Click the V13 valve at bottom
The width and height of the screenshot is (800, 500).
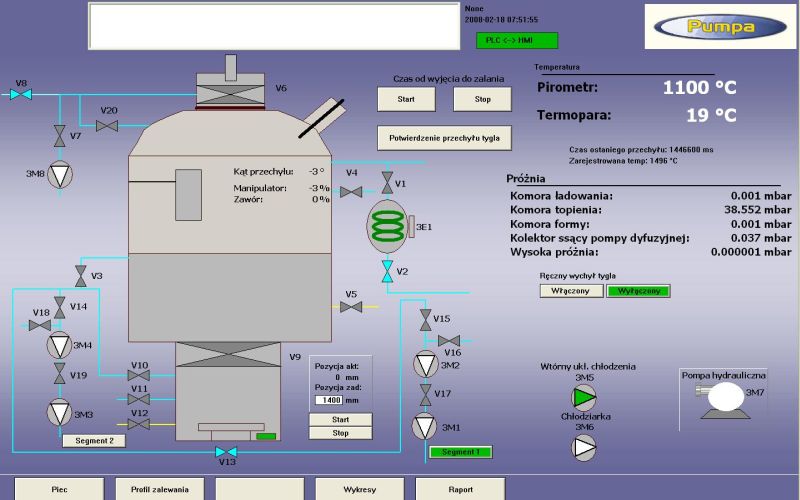coord(227,451)
